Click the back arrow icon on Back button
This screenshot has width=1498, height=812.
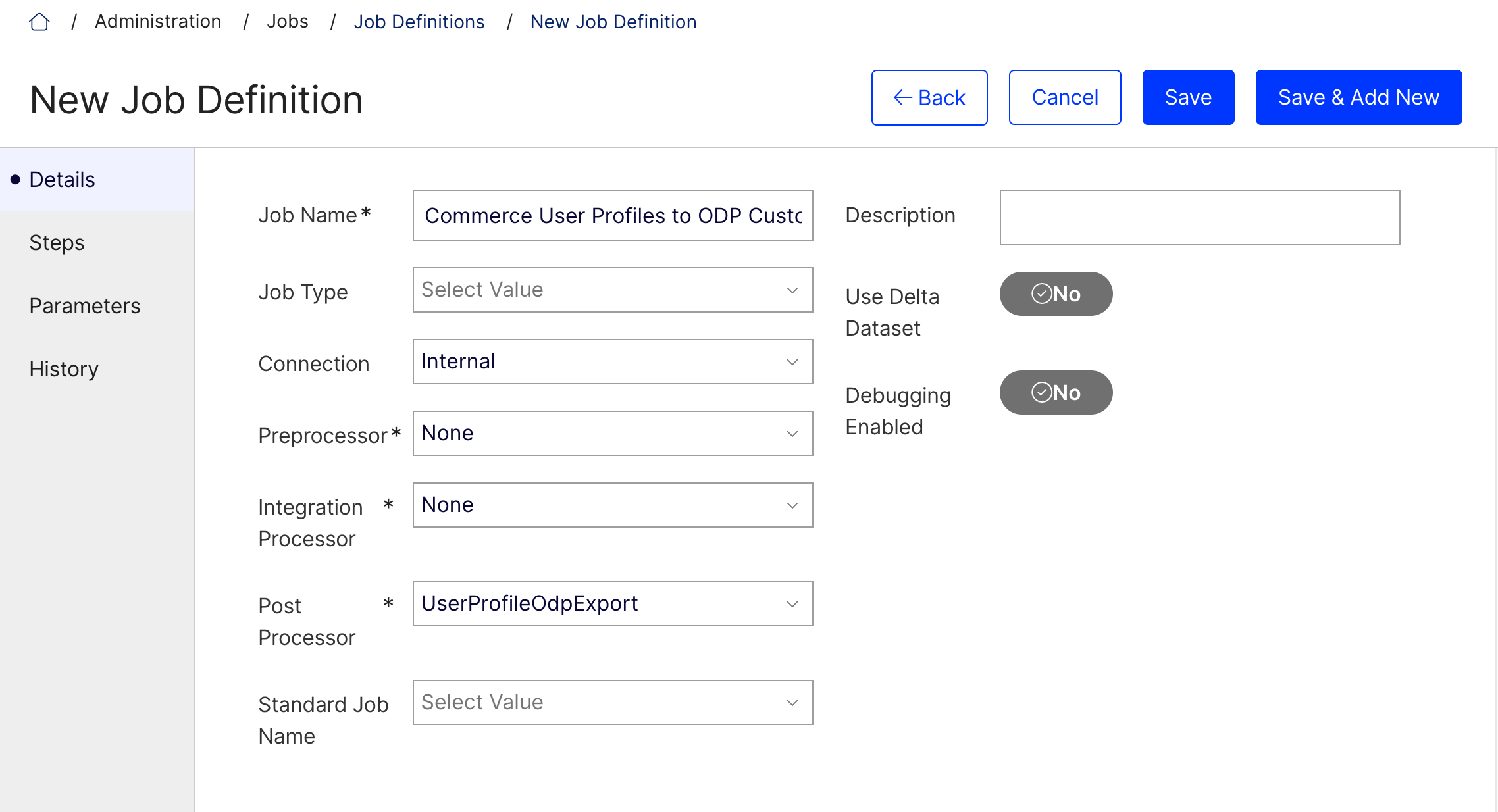[x=902, y=97]
